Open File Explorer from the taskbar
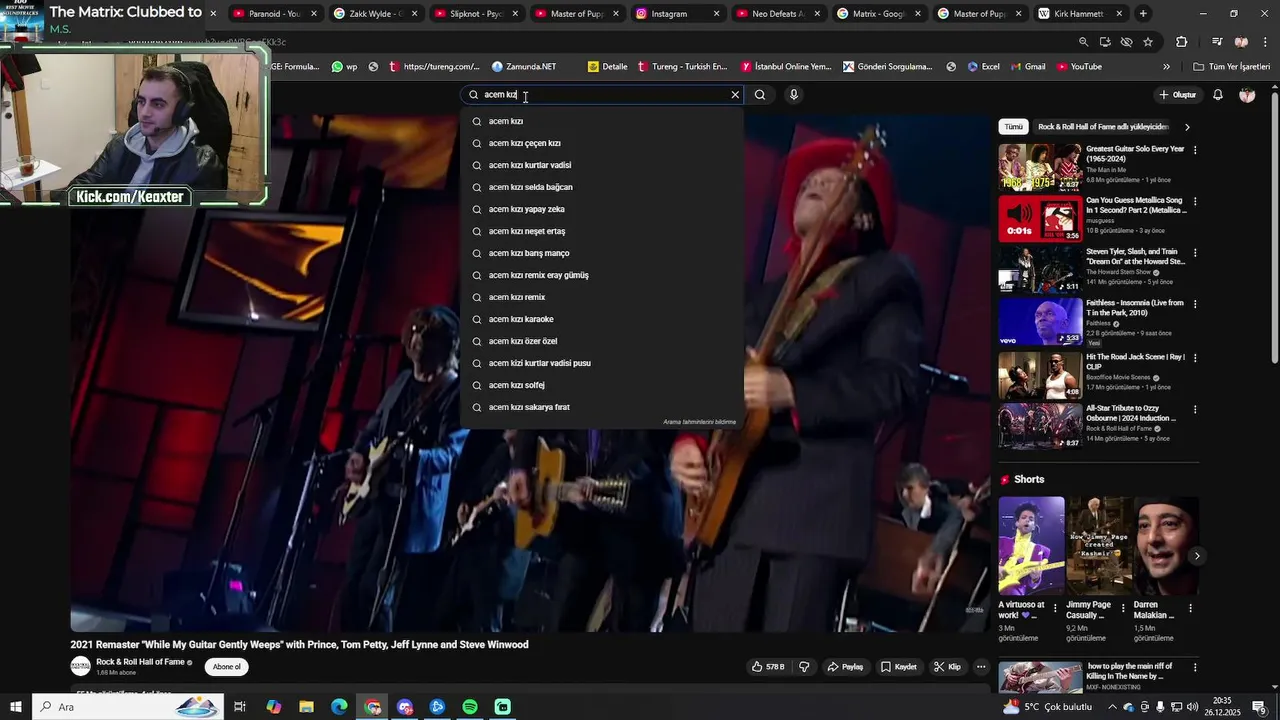 pos(307,707)
